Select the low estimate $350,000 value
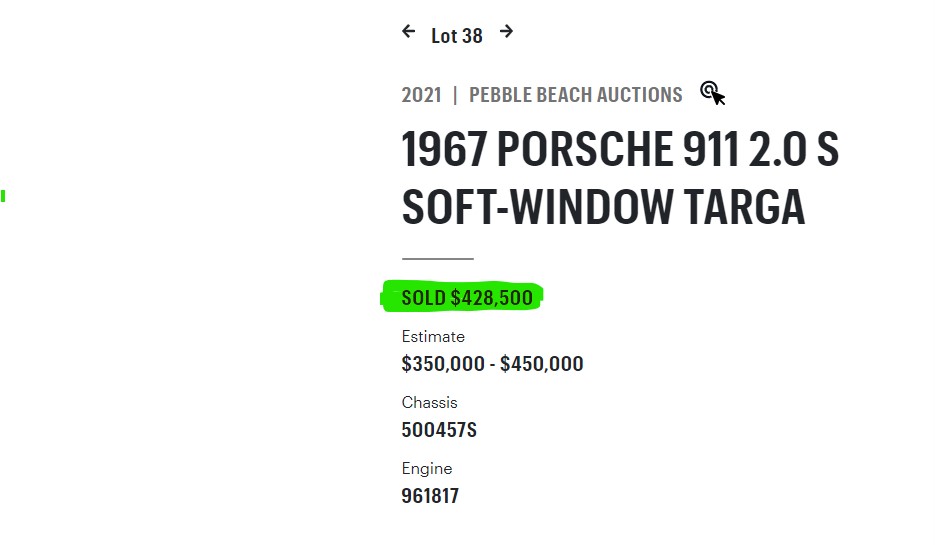 point(443,364)
